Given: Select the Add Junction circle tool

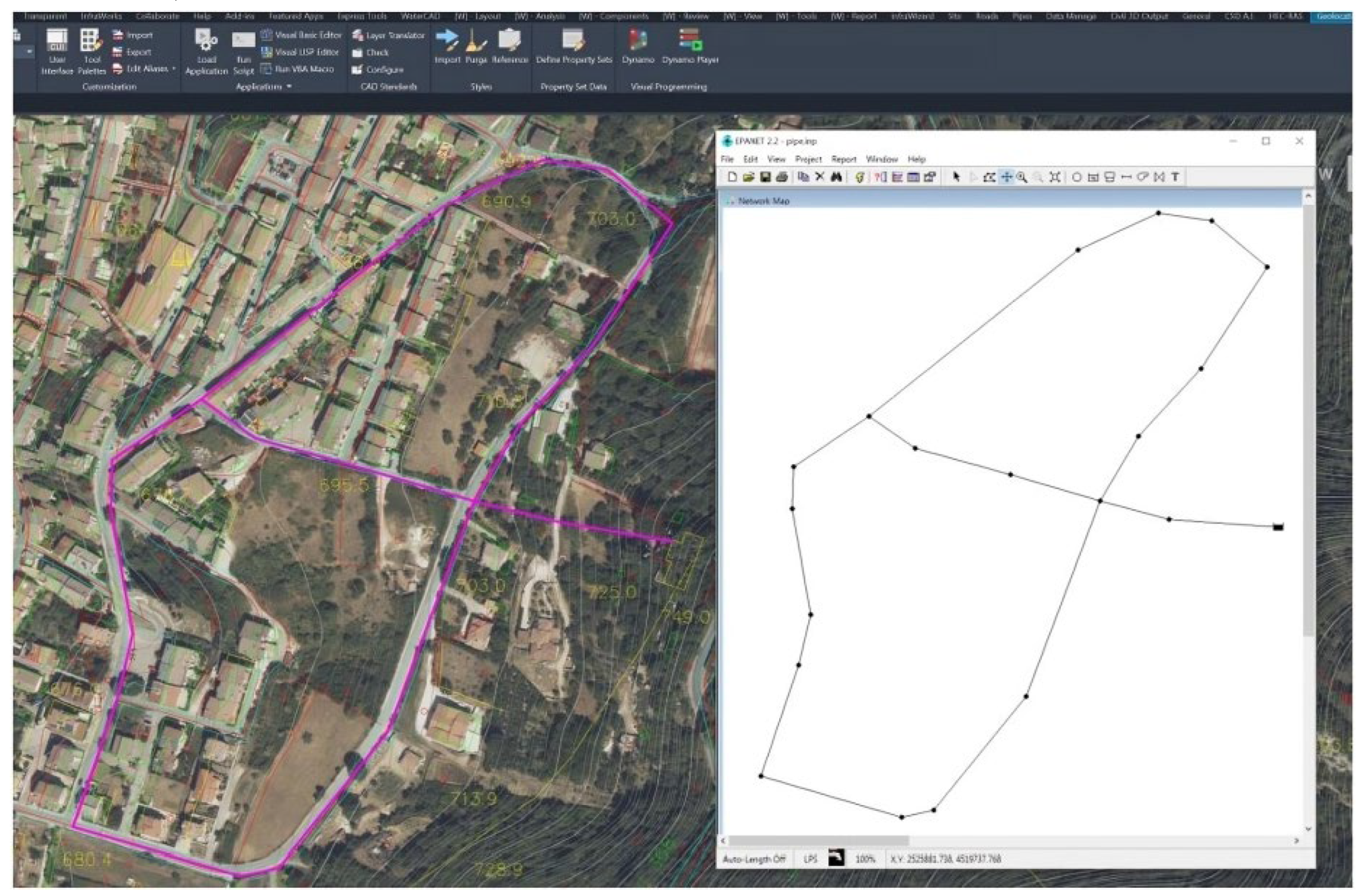Looking at the screenshot, I should [x=1076, y=177].
